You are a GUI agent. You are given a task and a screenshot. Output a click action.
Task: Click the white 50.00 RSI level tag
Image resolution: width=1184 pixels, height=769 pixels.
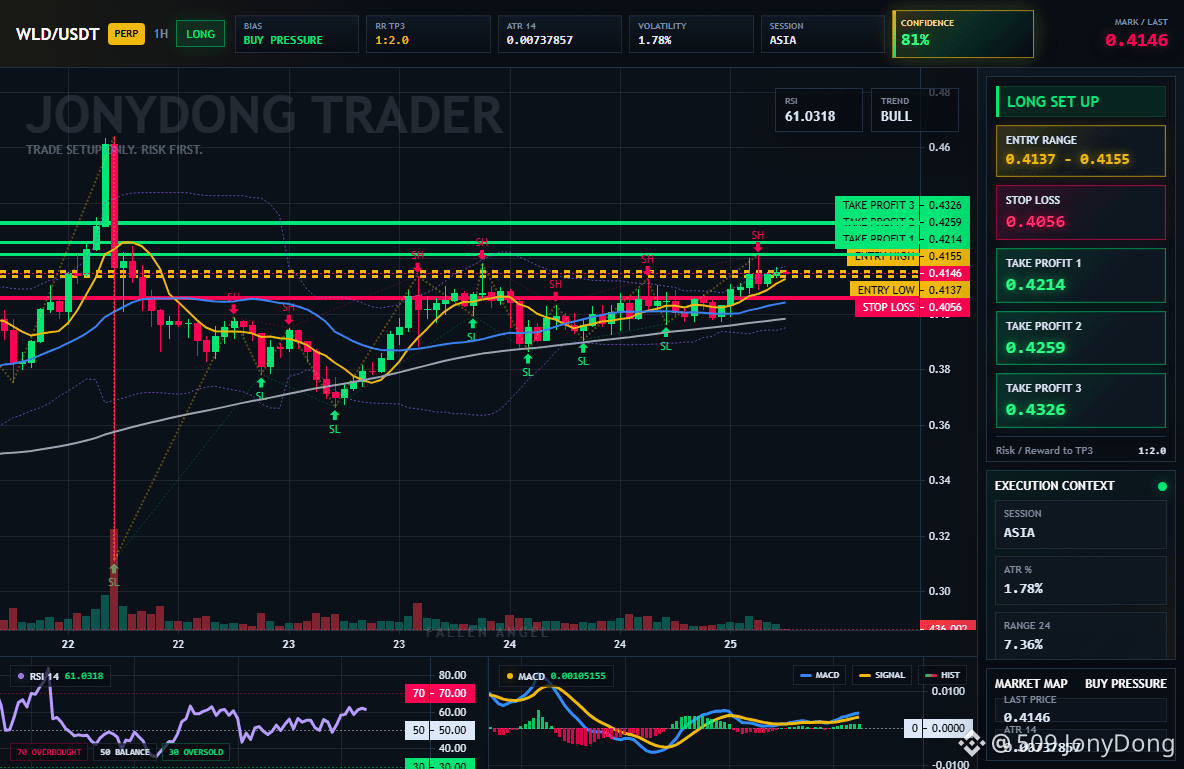(440, 730)
